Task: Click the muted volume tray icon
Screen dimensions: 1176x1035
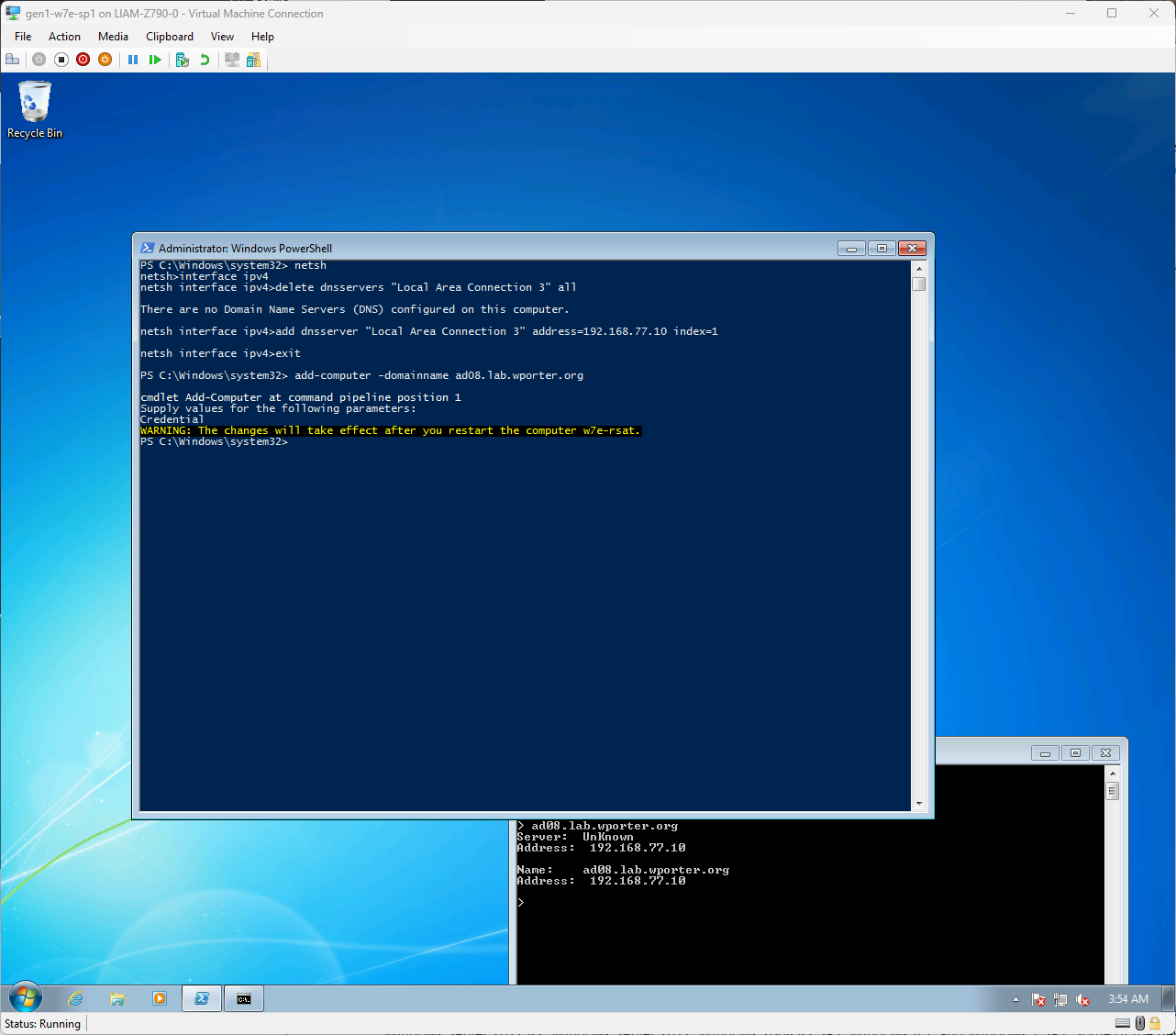Action: tap(1082, 999)
